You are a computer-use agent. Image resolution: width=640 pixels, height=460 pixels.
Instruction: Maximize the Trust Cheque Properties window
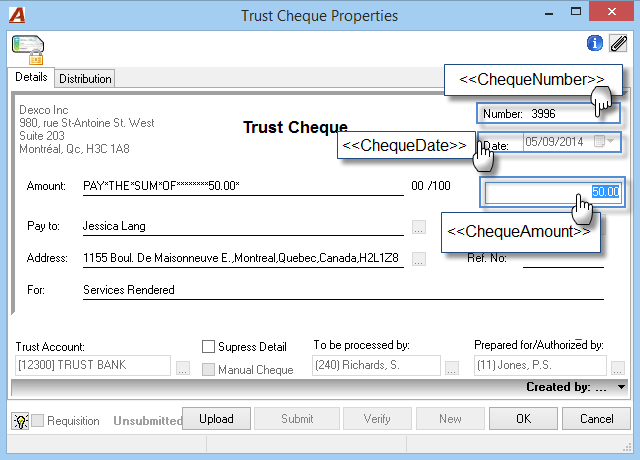(x=576, y=12)
